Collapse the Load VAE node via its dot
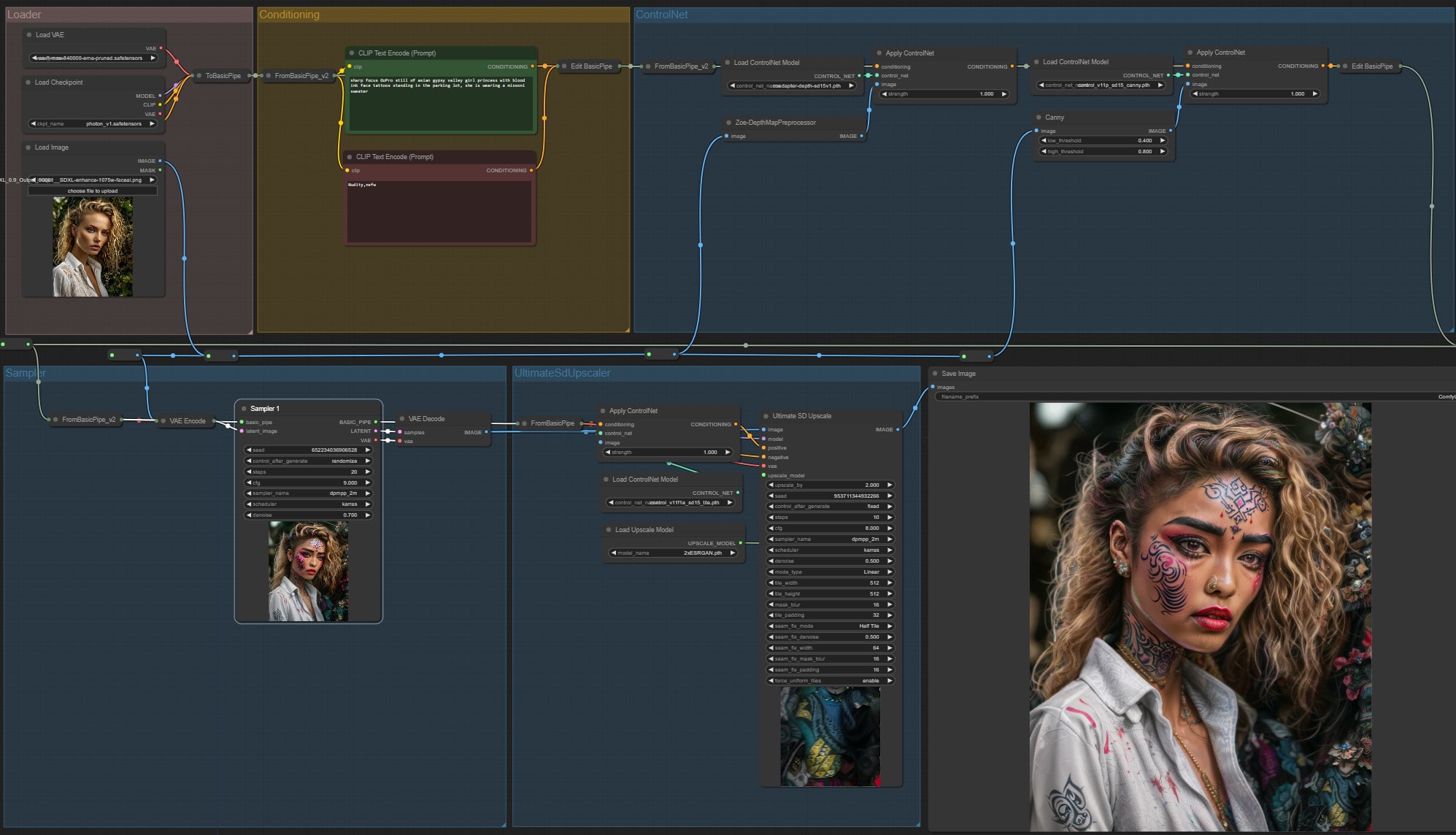Viewport: 1456px width, 835px height. (x=29, y=35)
